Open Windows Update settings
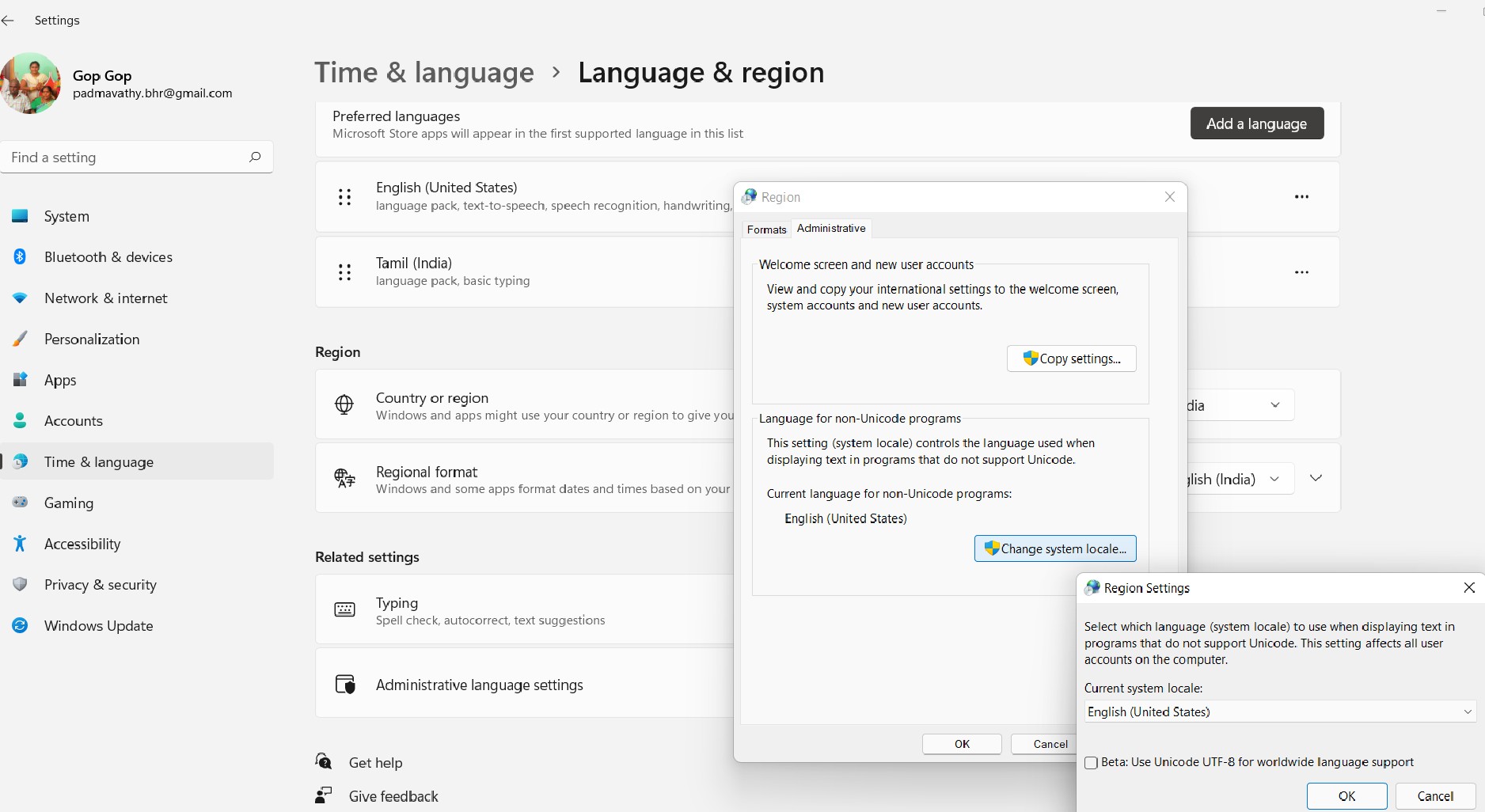1485x812 pixels. click(137, 626)
